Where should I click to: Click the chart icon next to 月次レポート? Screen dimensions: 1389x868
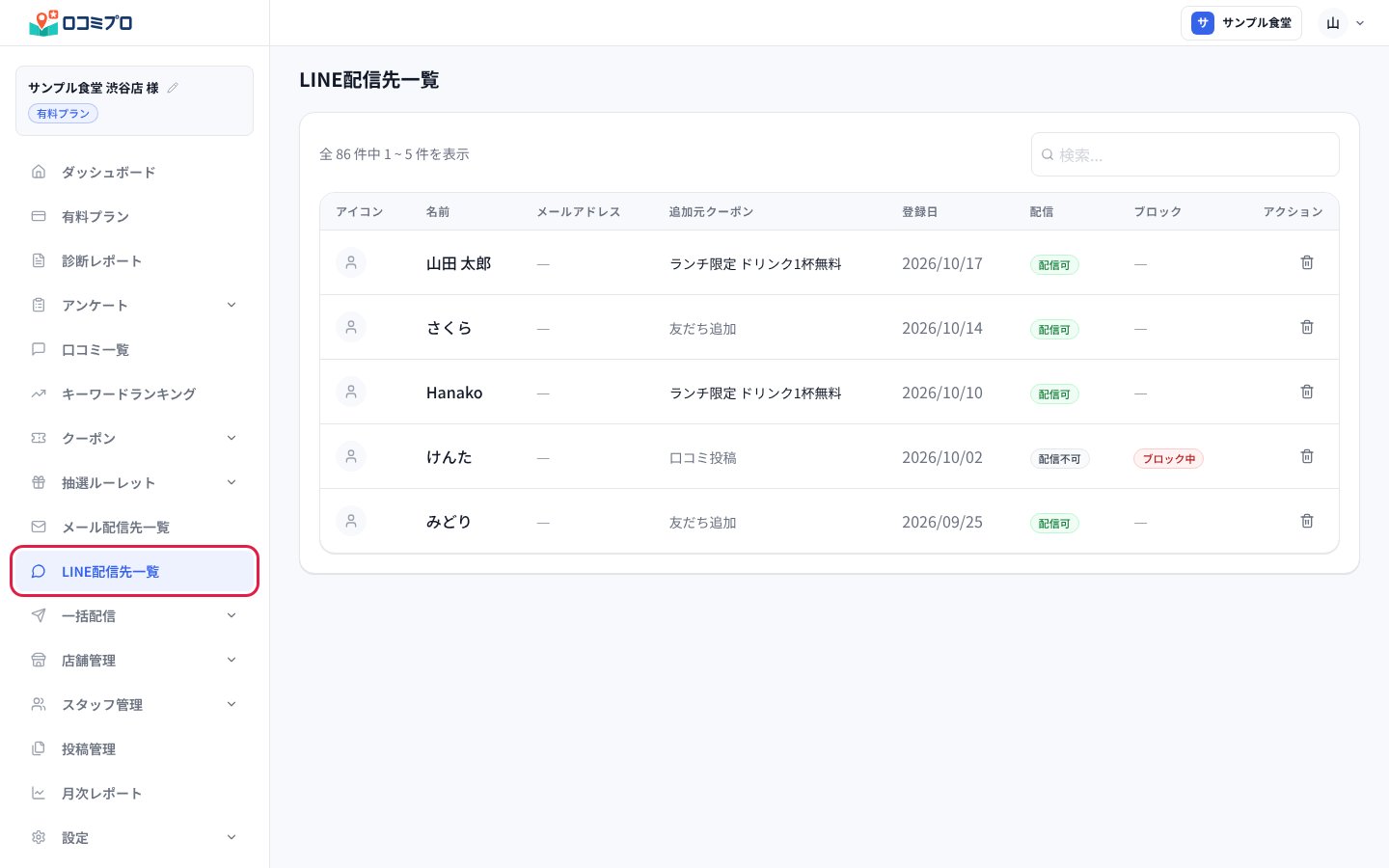pos(39,793)
